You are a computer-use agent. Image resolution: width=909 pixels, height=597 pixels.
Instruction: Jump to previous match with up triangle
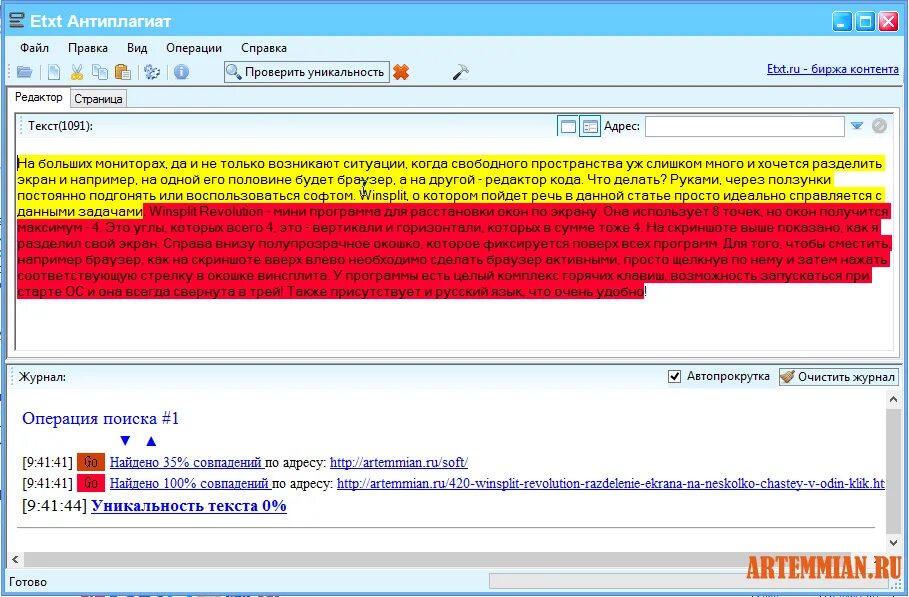coord(151,441)
